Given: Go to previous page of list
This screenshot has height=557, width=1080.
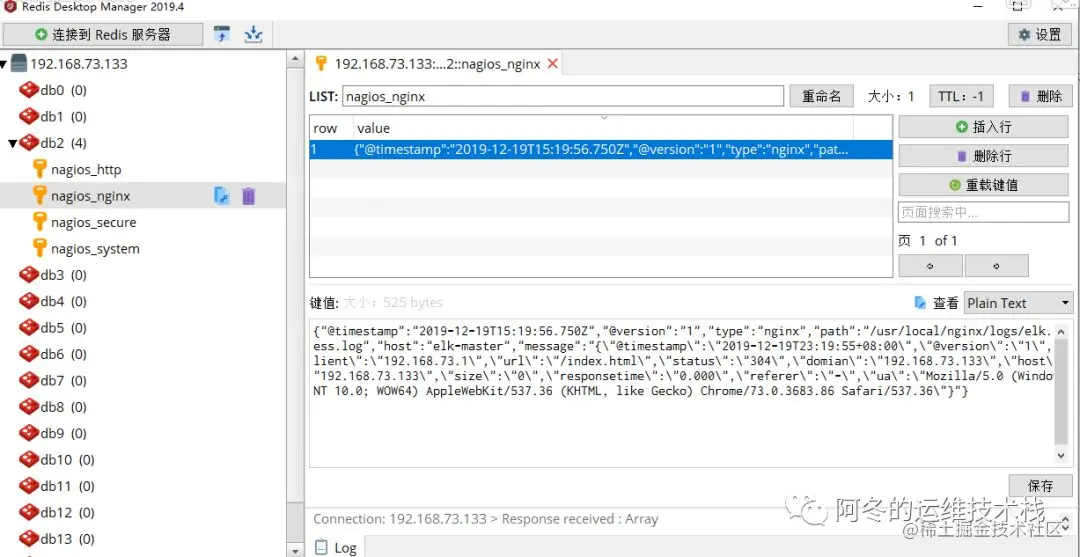Looking at the screenshot, I should tap(931, 266).
